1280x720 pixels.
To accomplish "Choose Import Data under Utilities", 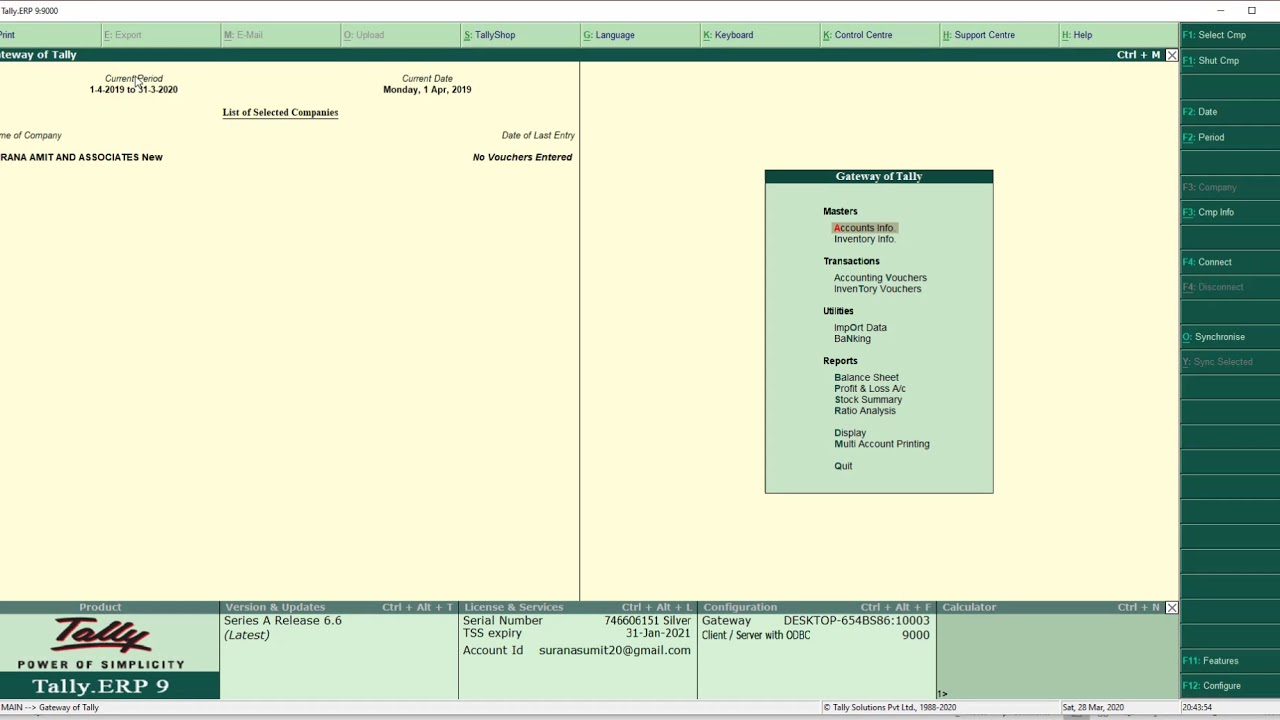I will click(860, 328).
